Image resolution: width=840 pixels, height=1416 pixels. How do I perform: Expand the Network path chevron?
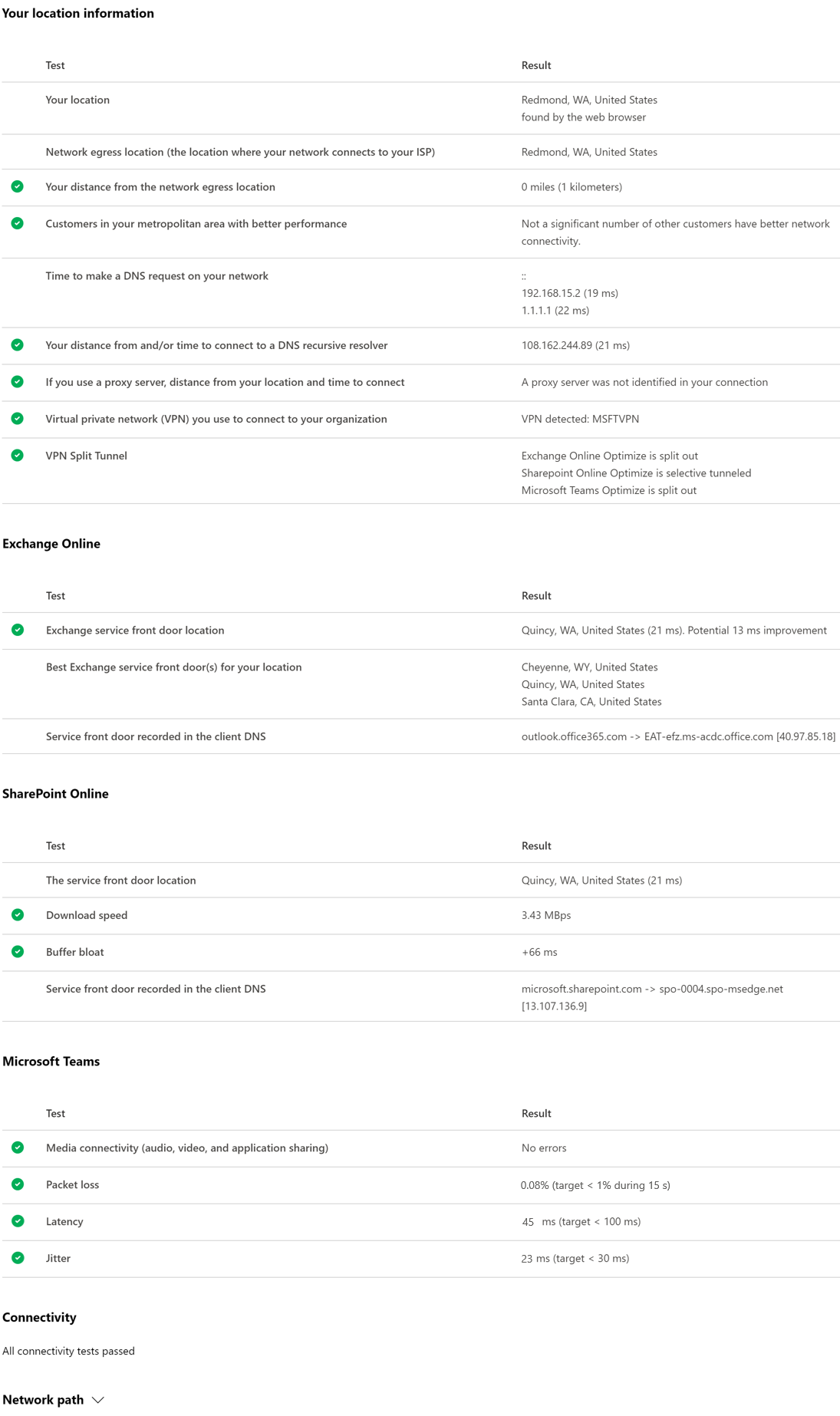[98, 1400]
